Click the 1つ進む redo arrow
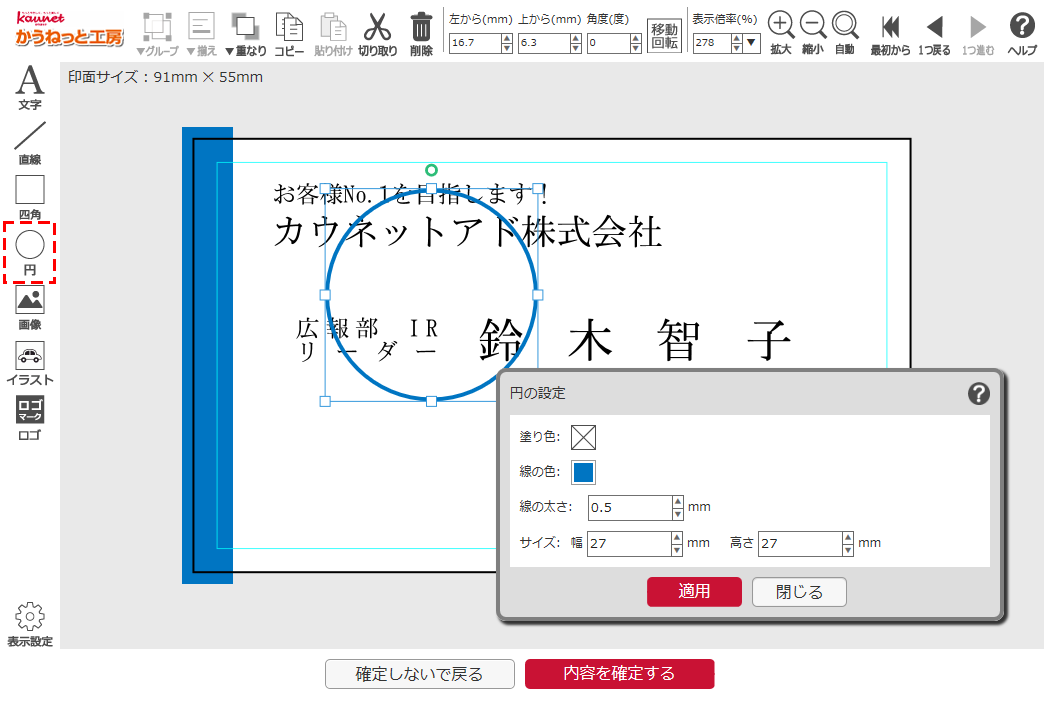This screenshot has height=709, width=1049. pyautogui.click(x=977, y=27)
